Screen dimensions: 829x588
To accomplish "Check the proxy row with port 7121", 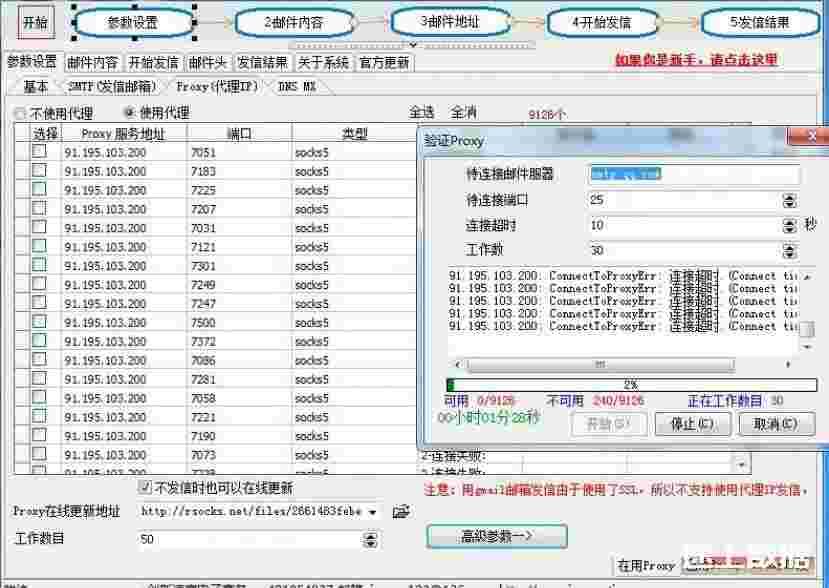I will (x=39, y=246).
